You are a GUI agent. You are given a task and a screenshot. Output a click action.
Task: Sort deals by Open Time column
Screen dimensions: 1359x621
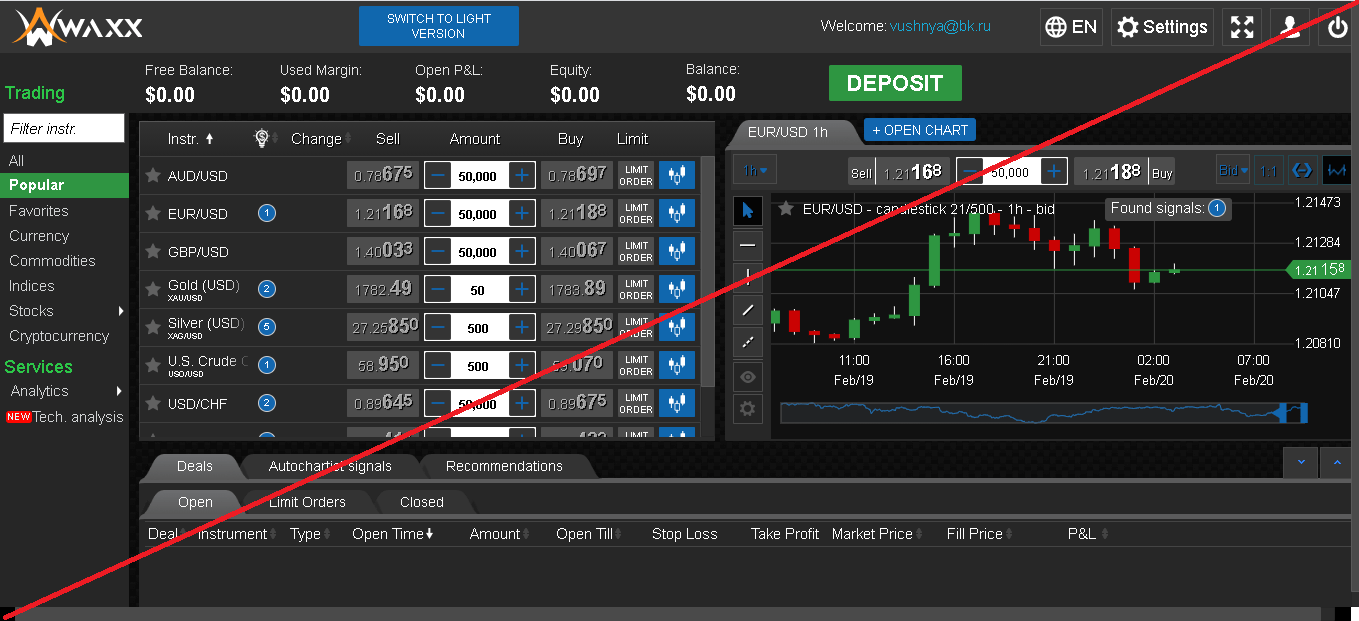pyautogui.click(x=392, y=534)
